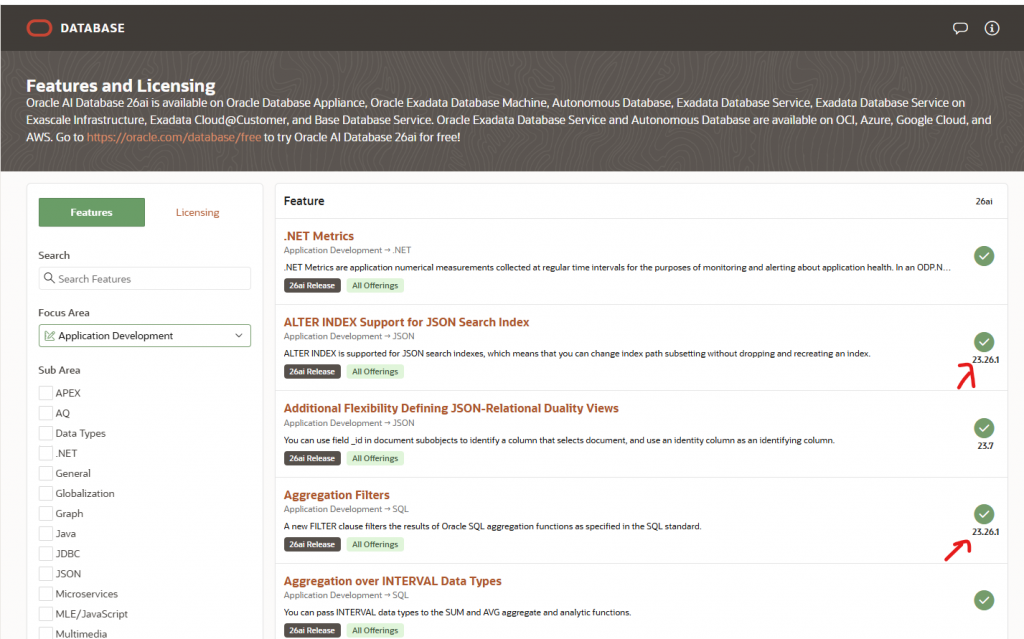Click 26ai Release tag under ALTER INDEX
The height and width of the screenshot is (639, 1024).
tap(312, 372)
